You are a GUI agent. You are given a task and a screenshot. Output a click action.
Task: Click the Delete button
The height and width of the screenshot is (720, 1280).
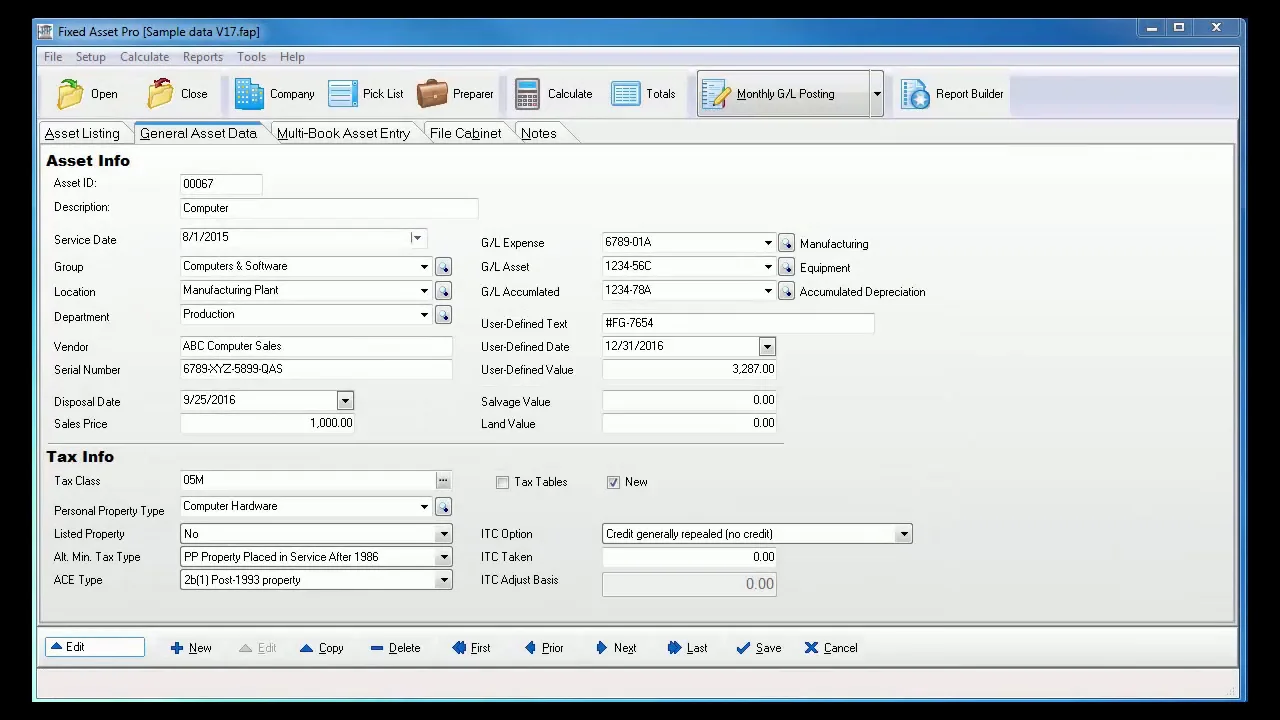tap(395, 648)
